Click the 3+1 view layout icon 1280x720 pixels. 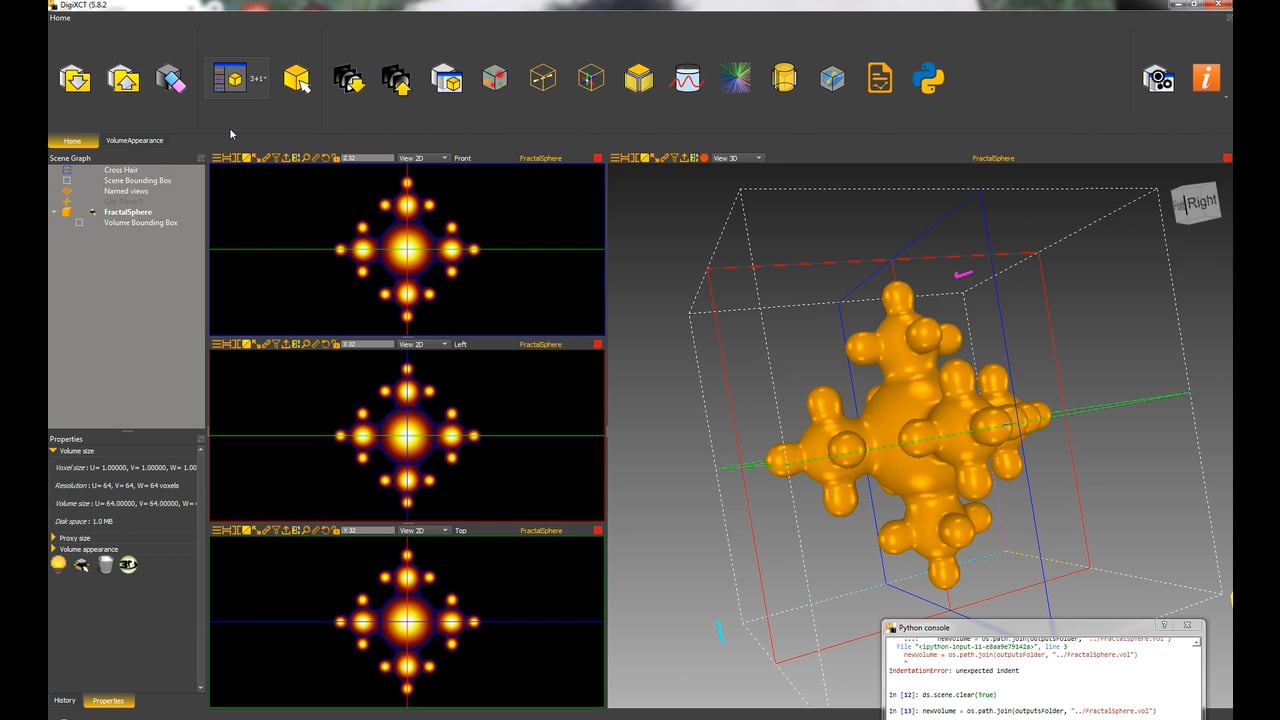coord(237,78)
